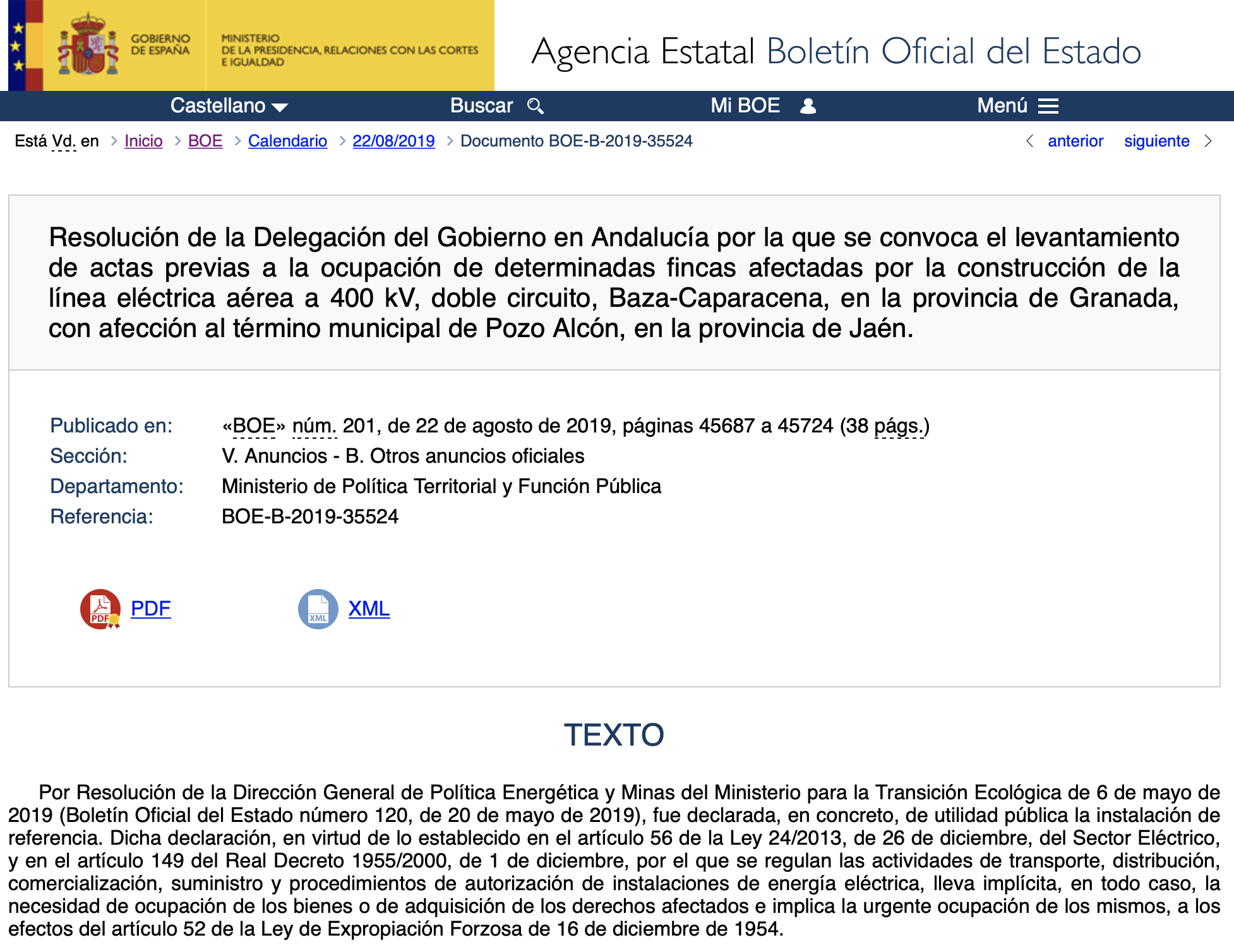Screen dimensions: 1234x952
Task: Open the XML text link
Action: pyautogui.click(x=369, y=609)
